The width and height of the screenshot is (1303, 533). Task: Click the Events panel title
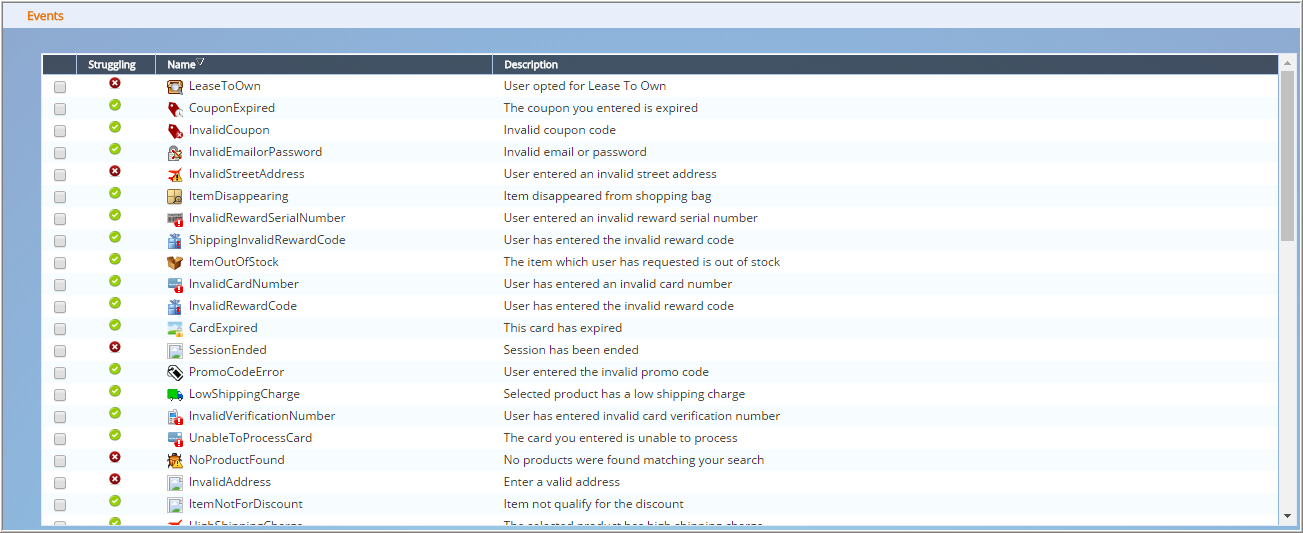click(x=45, y=16)
